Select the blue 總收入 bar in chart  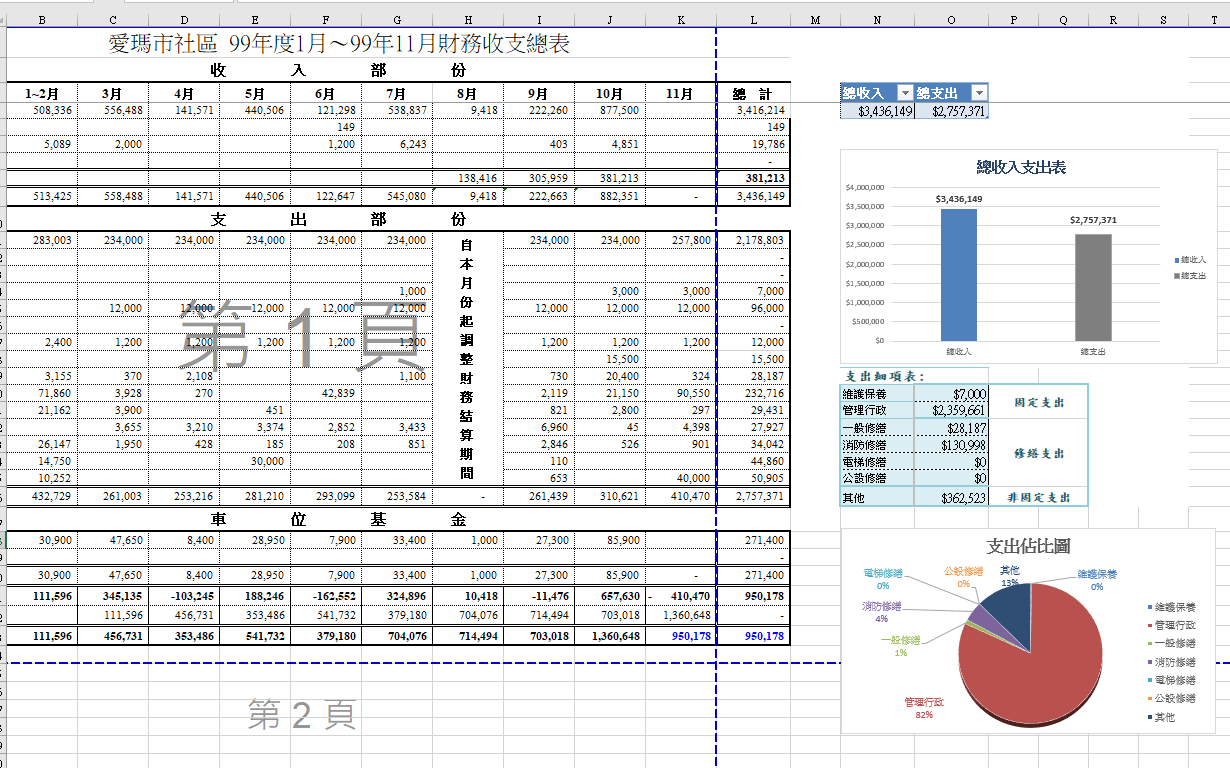coord(959,275)
